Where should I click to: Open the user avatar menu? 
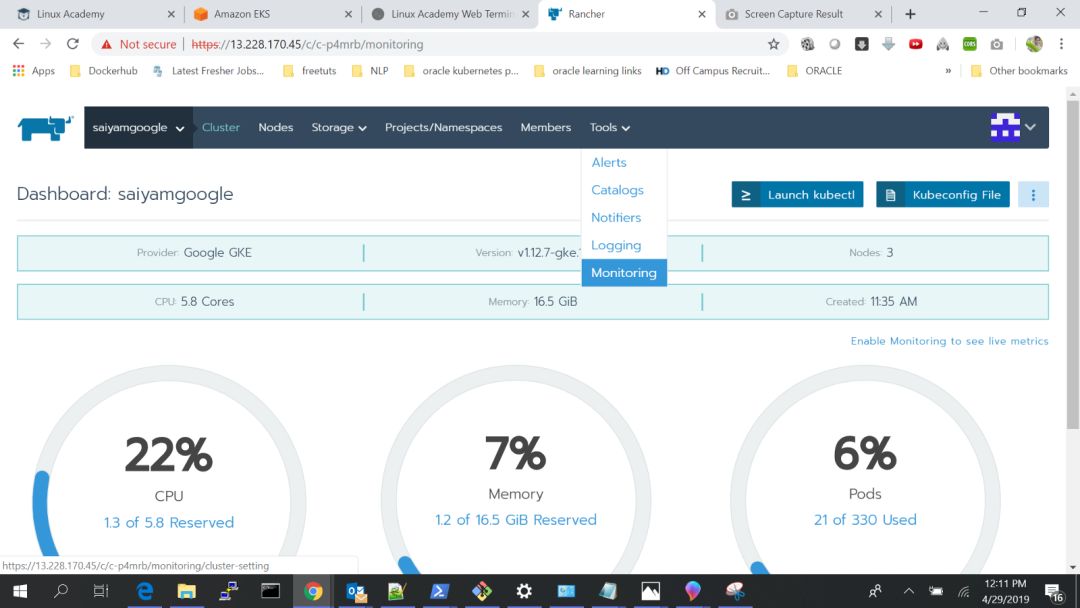1012,127
